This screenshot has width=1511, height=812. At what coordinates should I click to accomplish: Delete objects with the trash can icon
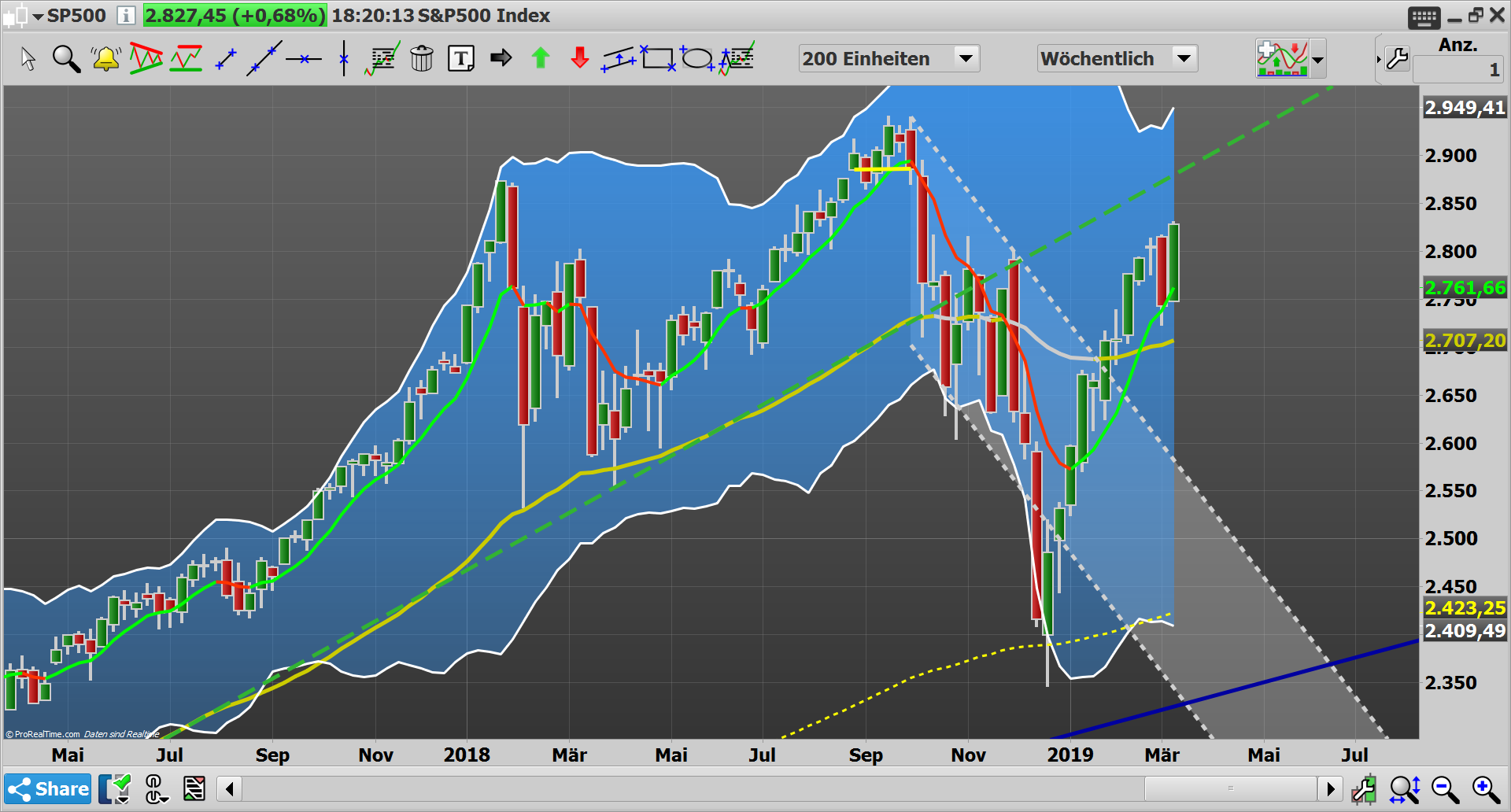(x=422, y=59)
